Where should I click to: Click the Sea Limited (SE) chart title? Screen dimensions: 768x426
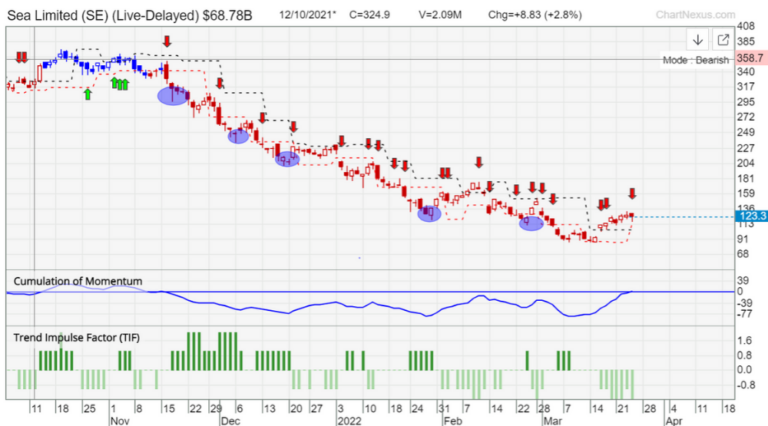tap(129, 16)
